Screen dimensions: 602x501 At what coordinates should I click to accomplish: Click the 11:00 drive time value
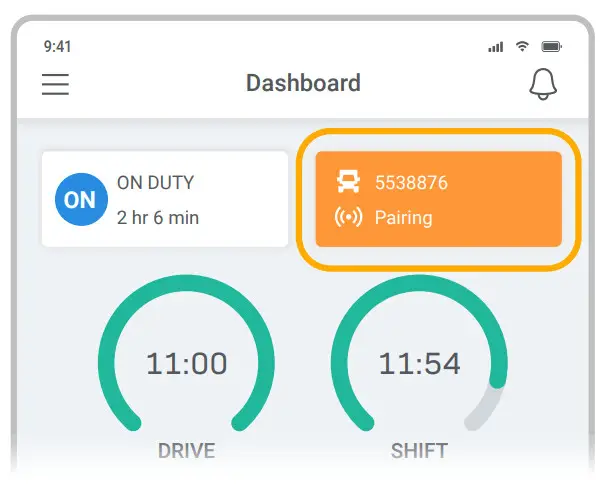pyautogui.click(x=186, y=363)
